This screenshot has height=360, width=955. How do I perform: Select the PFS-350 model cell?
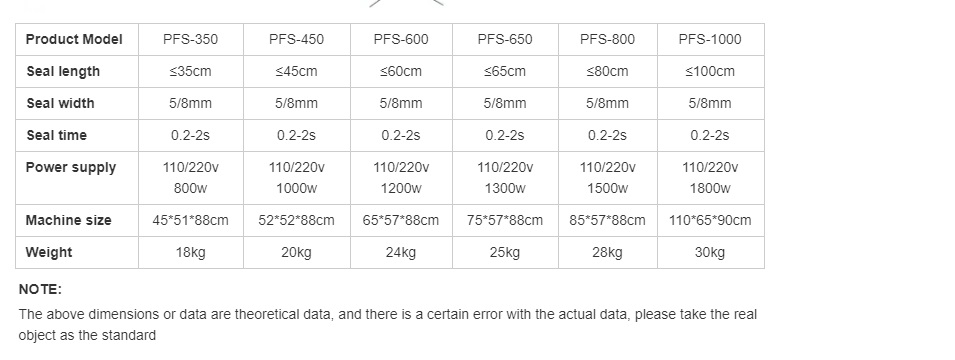191,40
